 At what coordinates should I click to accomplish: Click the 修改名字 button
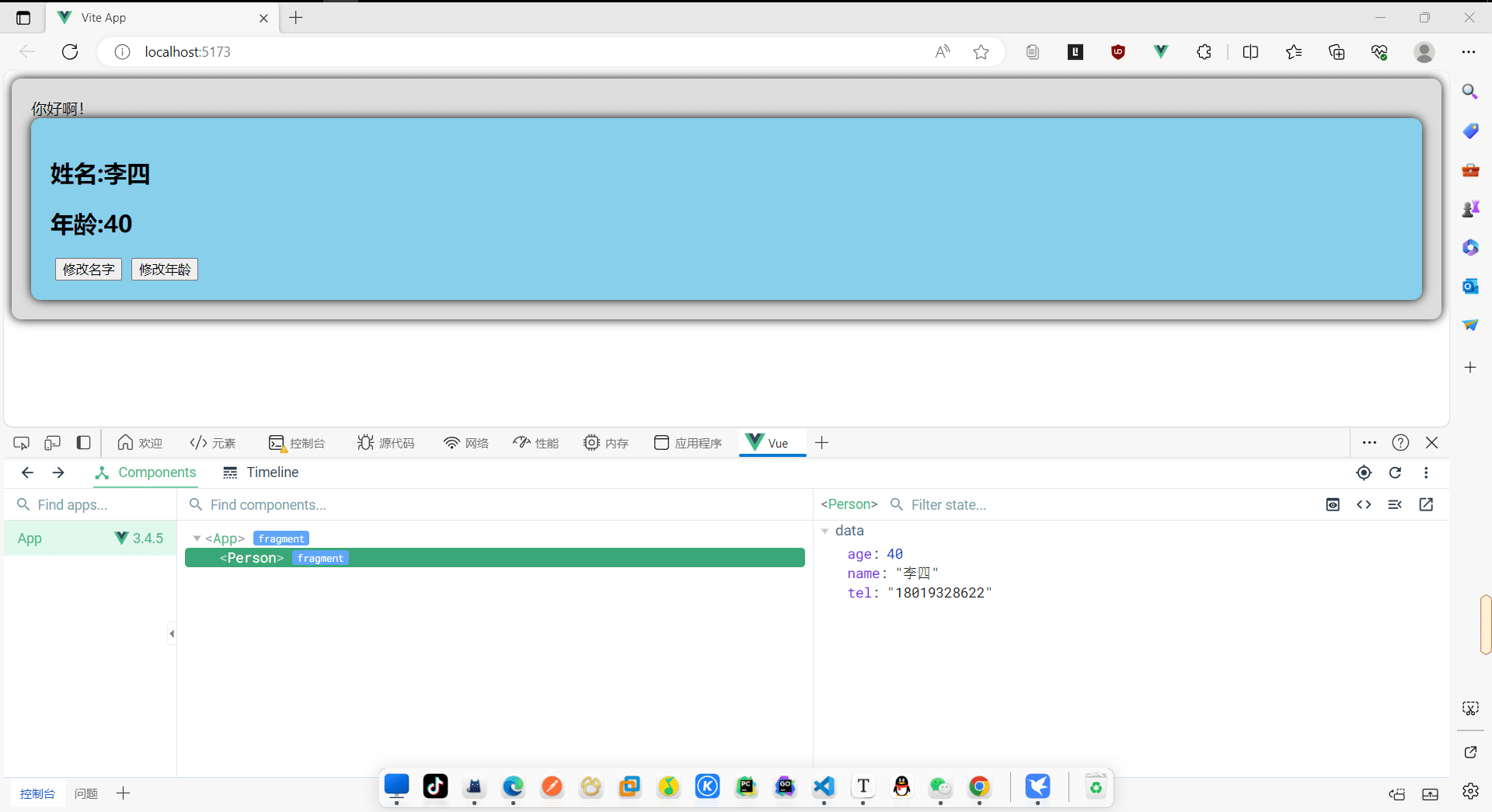click(x=89, y=270)
